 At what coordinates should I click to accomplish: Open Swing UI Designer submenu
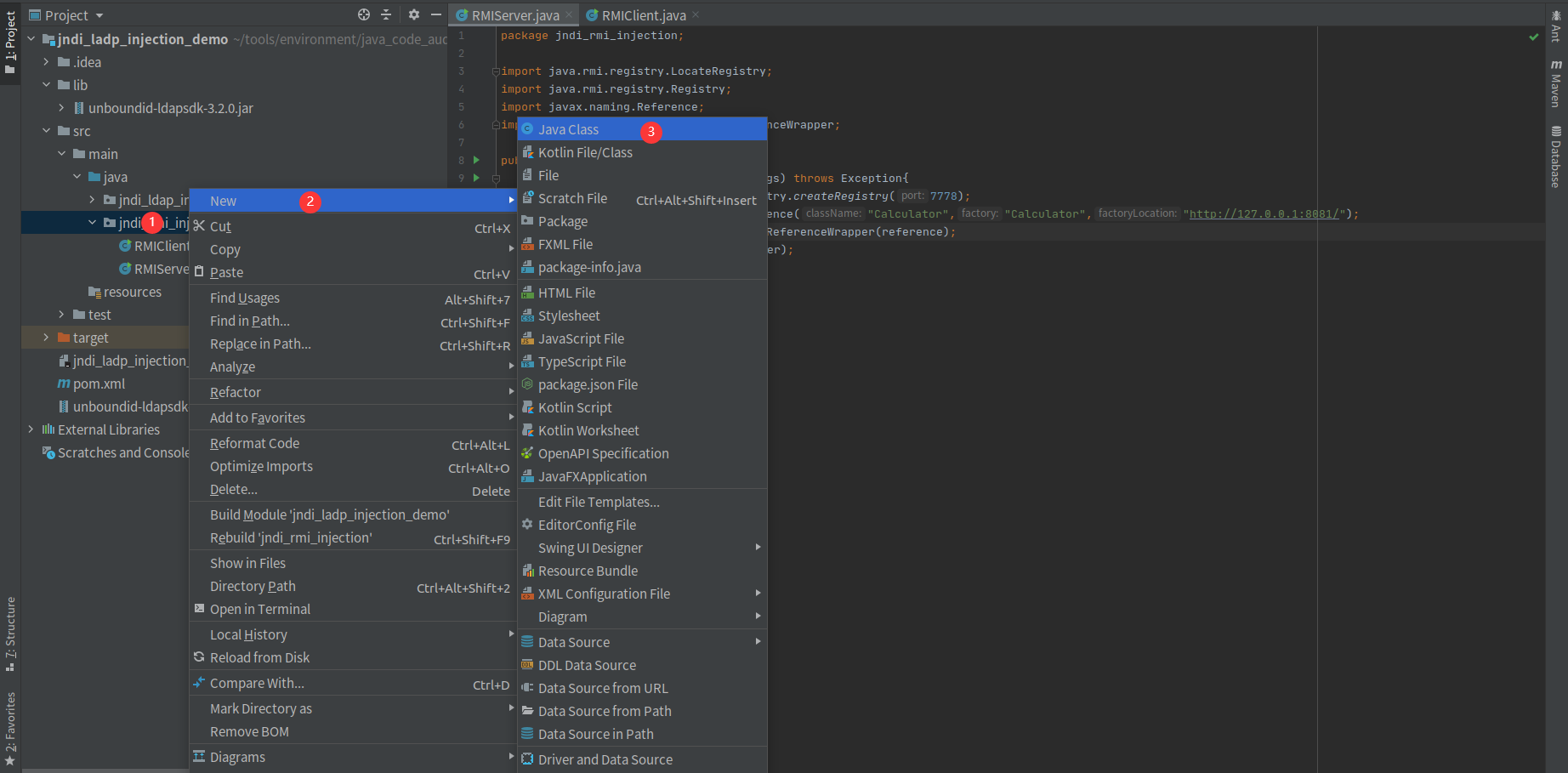point(642,548)
